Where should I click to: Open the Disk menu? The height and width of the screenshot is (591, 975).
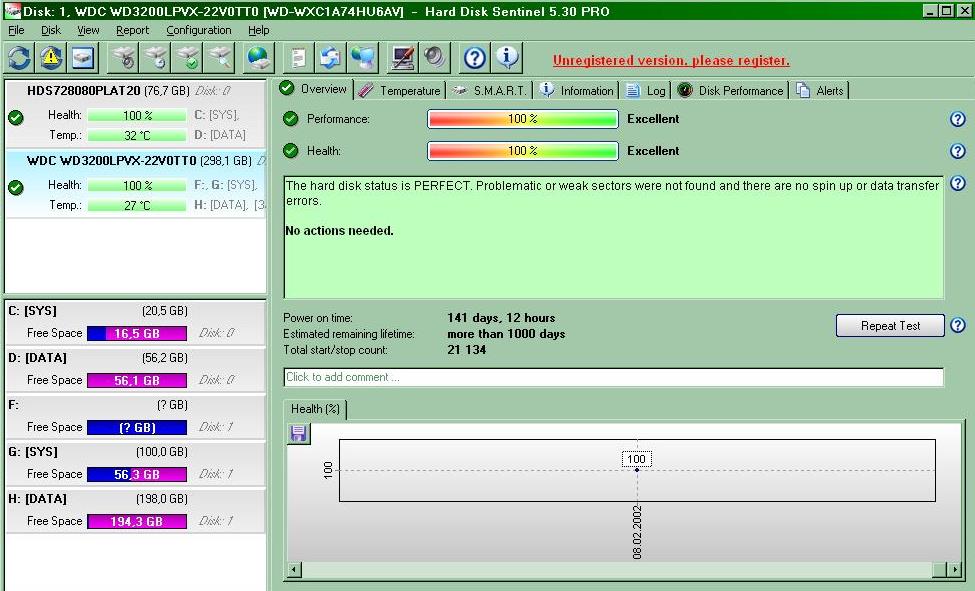51,30
